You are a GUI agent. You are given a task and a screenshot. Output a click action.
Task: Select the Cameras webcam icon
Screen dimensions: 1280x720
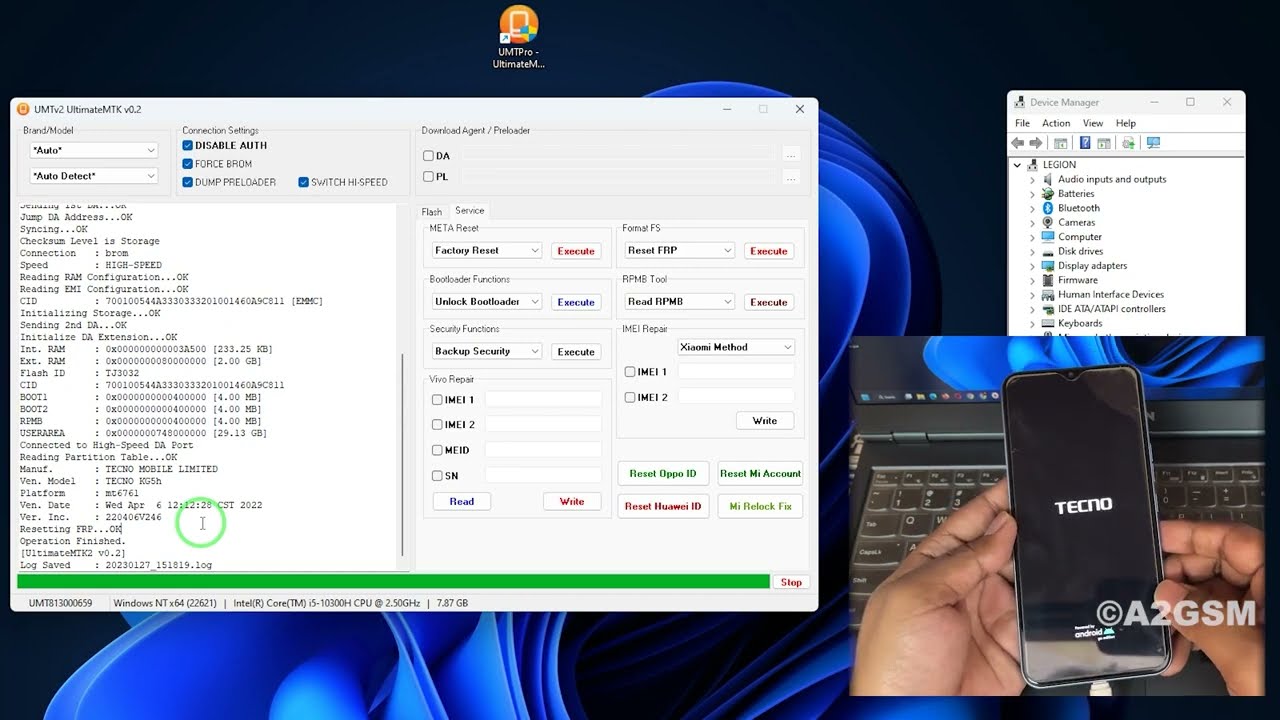[x=1048, y=222]
